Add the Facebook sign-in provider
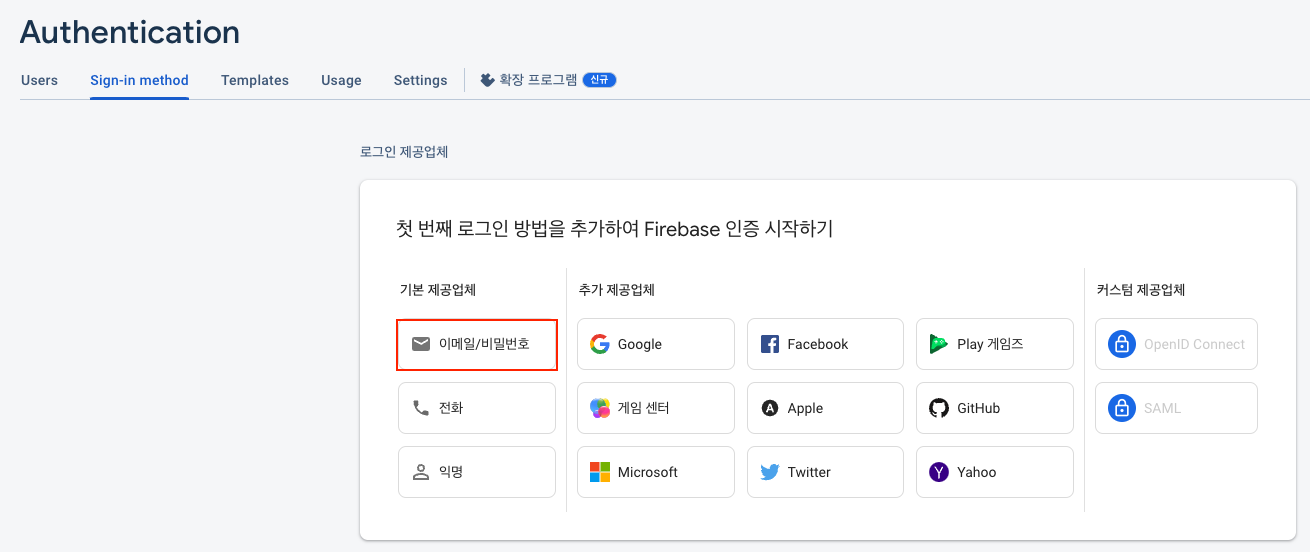The image size is (1310, 552). (x=825, y=344)
